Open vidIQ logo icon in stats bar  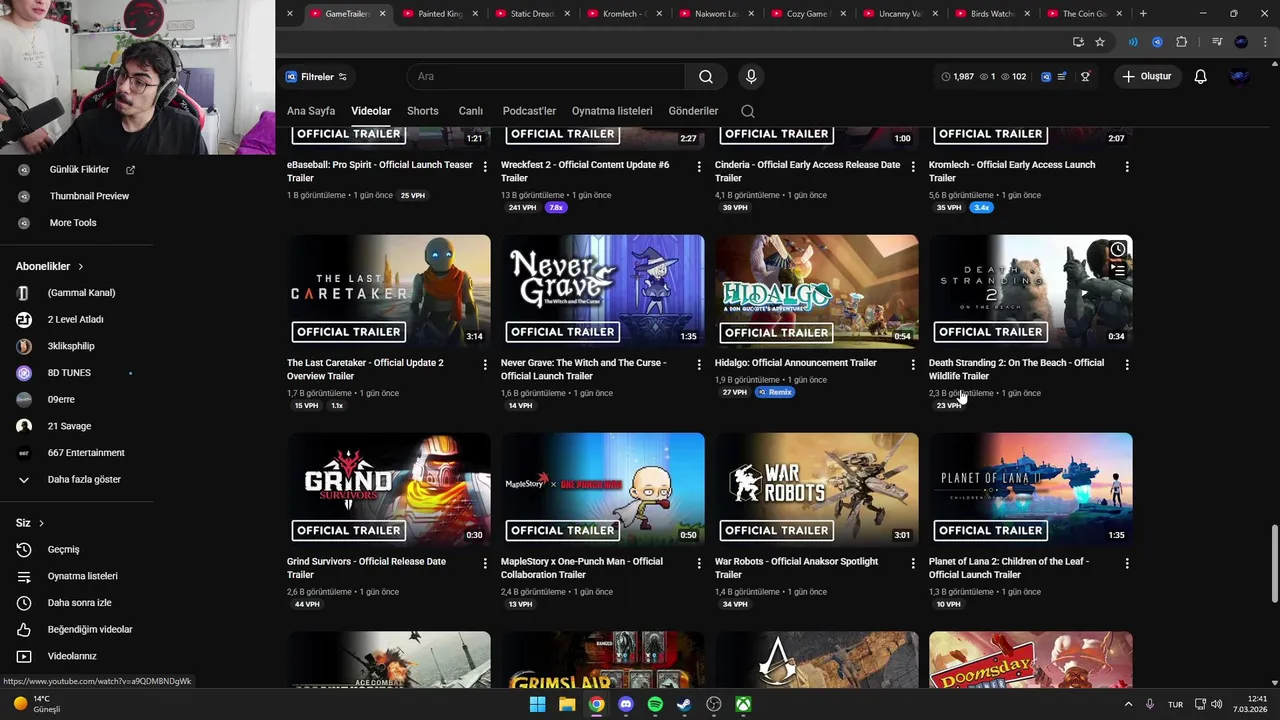1046,77
